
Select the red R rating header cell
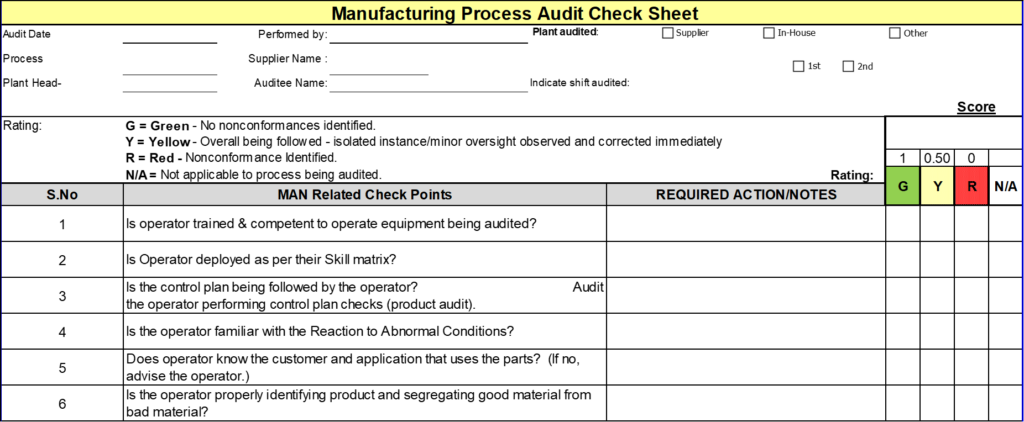971,186
